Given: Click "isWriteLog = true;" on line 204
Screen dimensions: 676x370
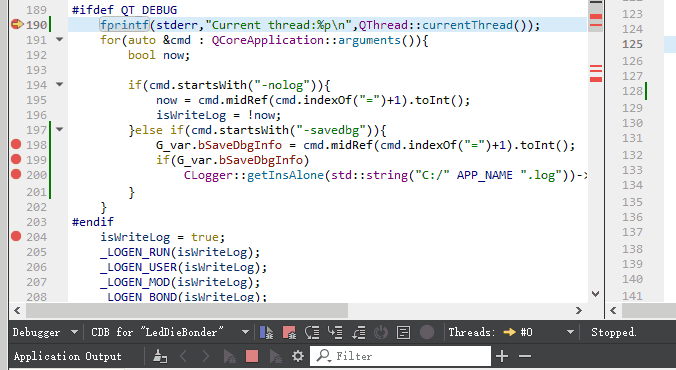Looking at the screenshot, I should click(x=163, y=237).
